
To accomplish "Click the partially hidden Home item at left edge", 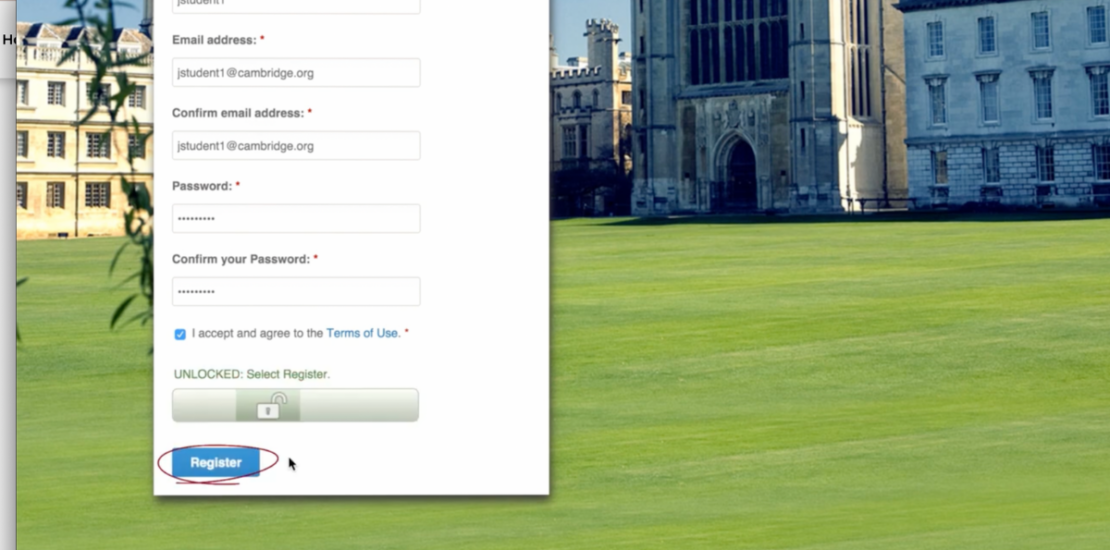I will (8, 40).
